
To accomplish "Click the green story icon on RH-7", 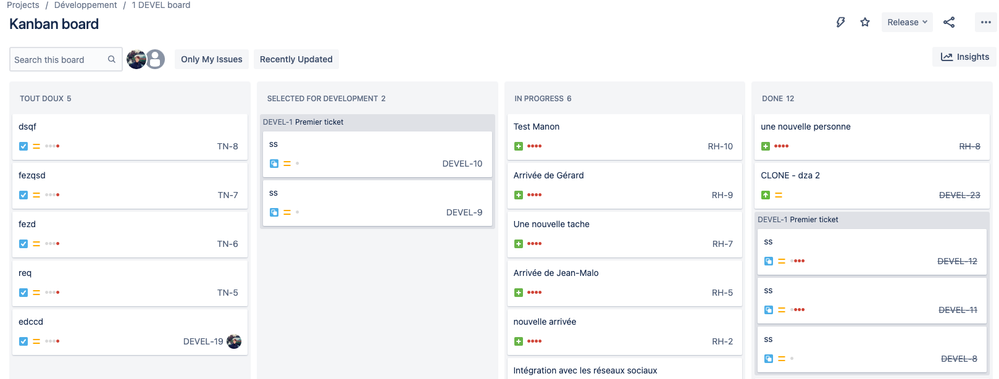I will point(519,244).
